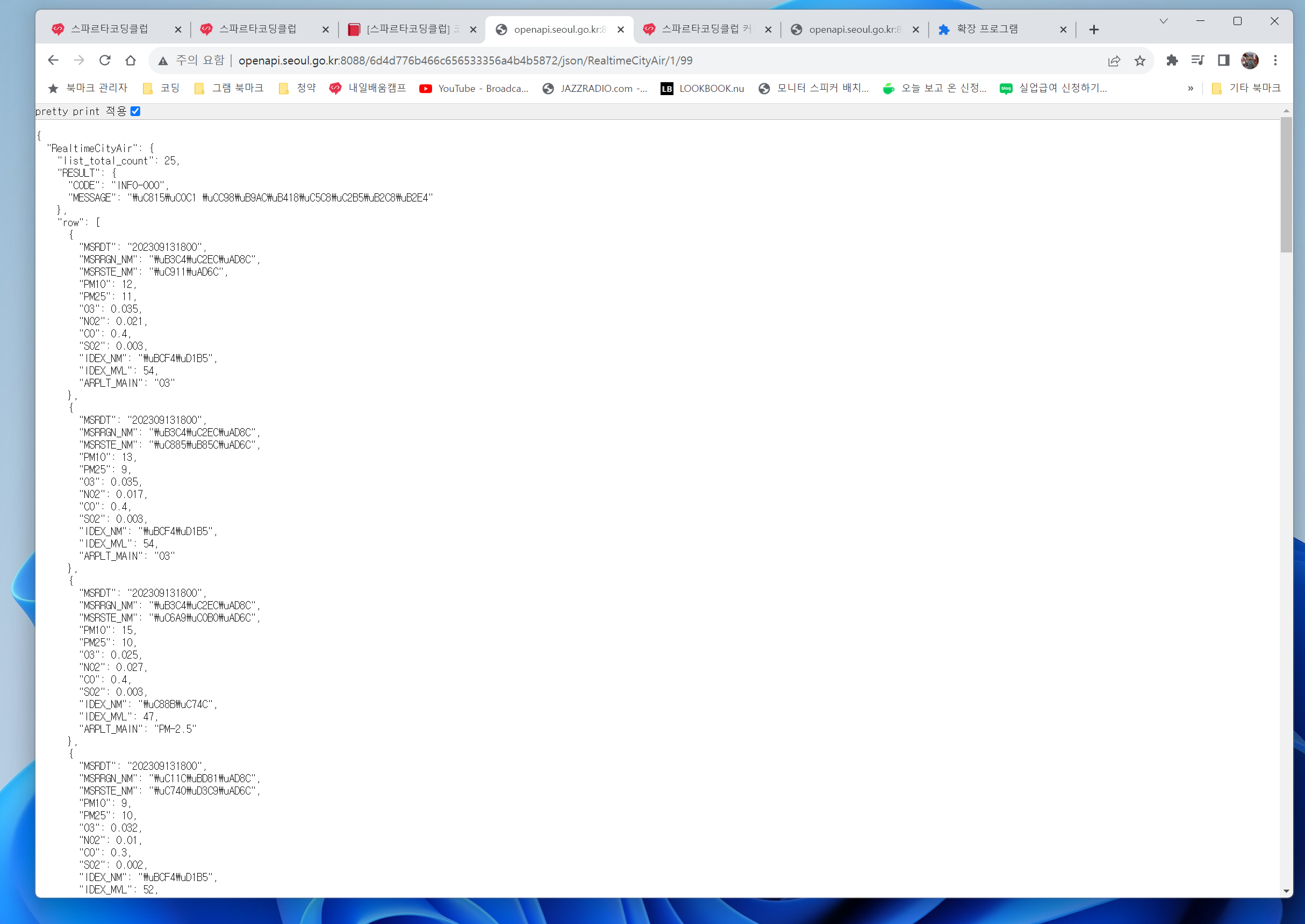The height and width of the screenshot is (924, 1305).
Task: Open the 실업급여 신청하기 blog bookmark
Action: pos(1053,88)
